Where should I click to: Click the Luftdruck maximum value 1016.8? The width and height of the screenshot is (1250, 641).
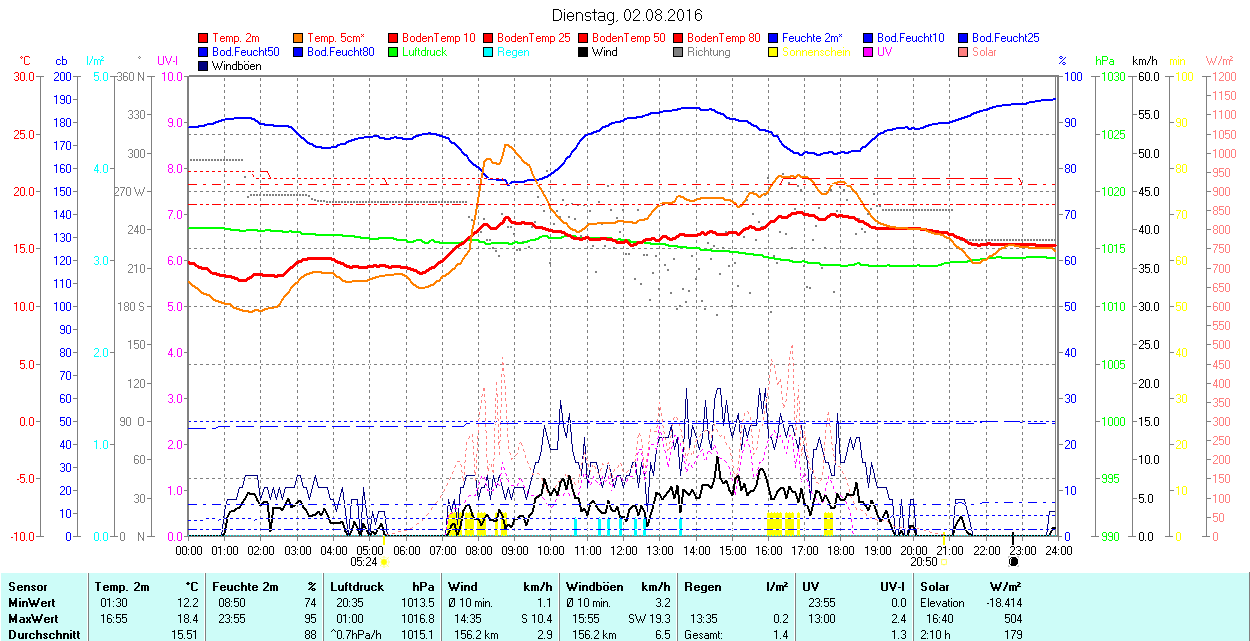[x=417, y=618]
